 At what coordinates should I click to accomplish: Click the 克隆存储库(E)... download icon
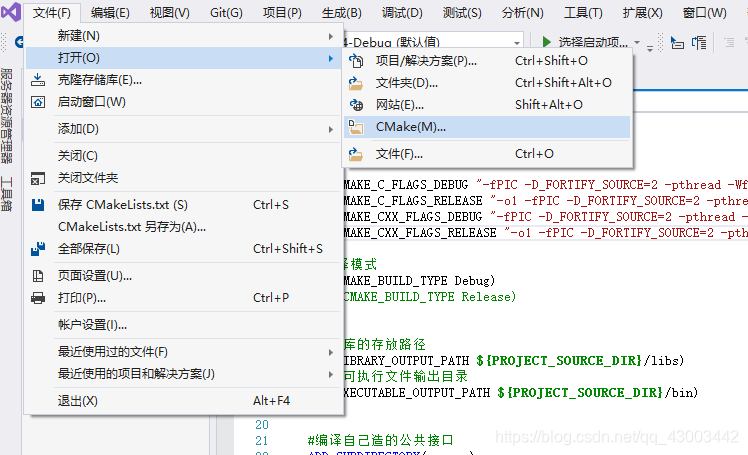[38, 80]
